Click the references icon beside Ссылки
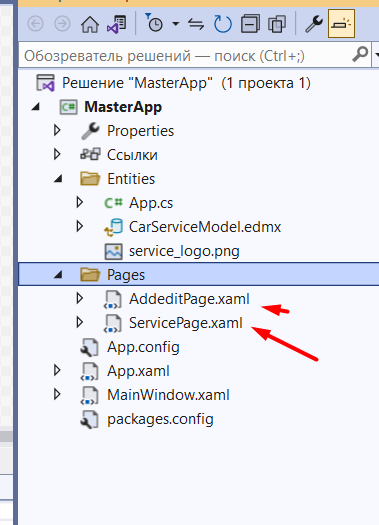 click(90, 154)
